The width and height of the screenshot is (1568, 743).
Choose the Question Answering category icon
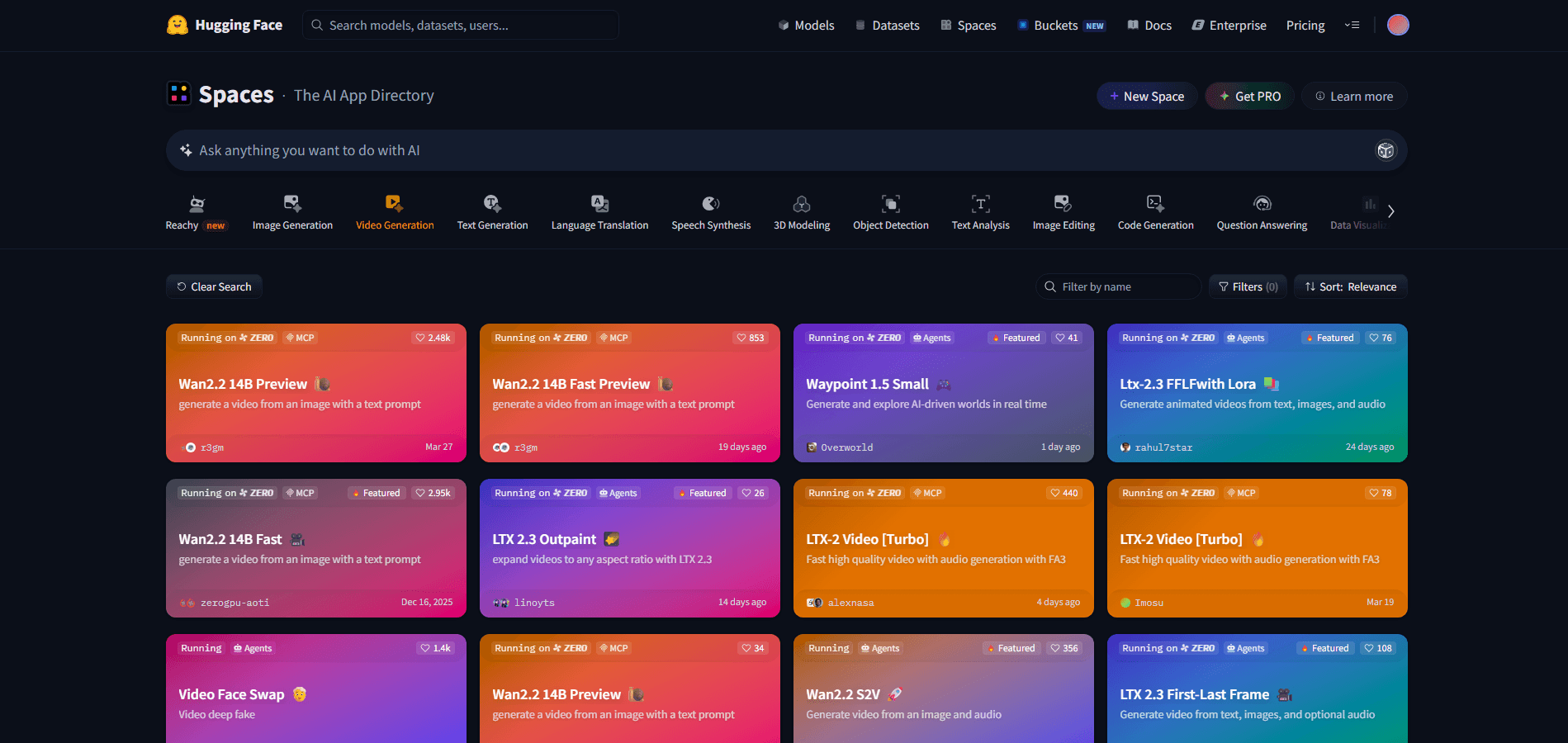[x=1262, y=204]
